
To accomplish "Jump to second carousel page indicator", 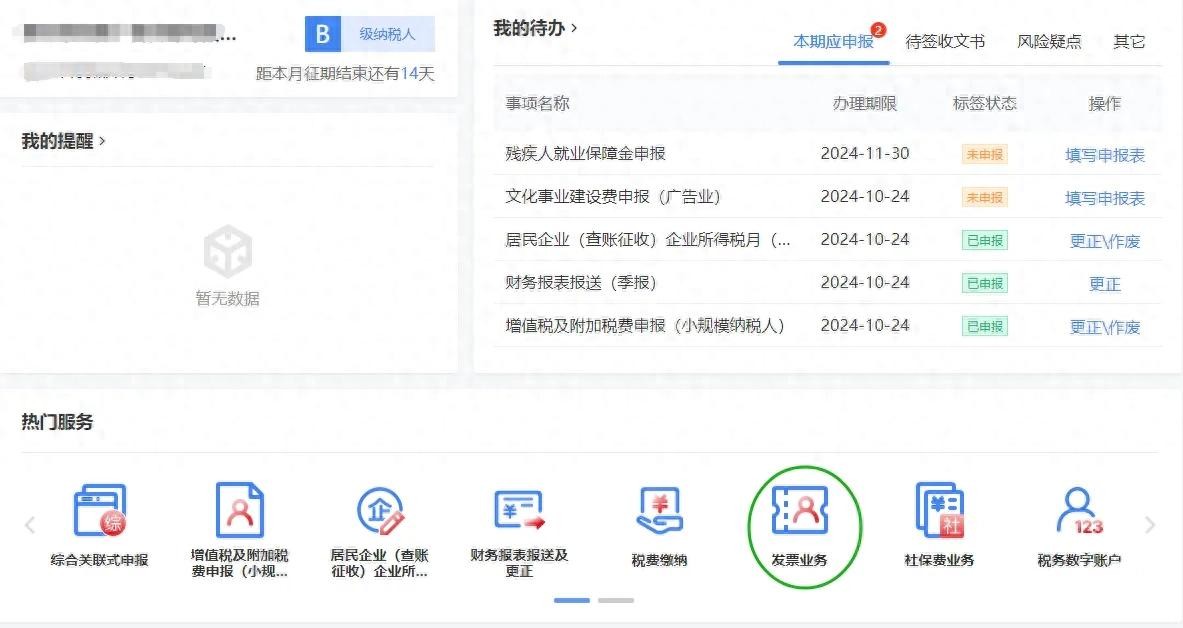I will (x=616, y=600).
